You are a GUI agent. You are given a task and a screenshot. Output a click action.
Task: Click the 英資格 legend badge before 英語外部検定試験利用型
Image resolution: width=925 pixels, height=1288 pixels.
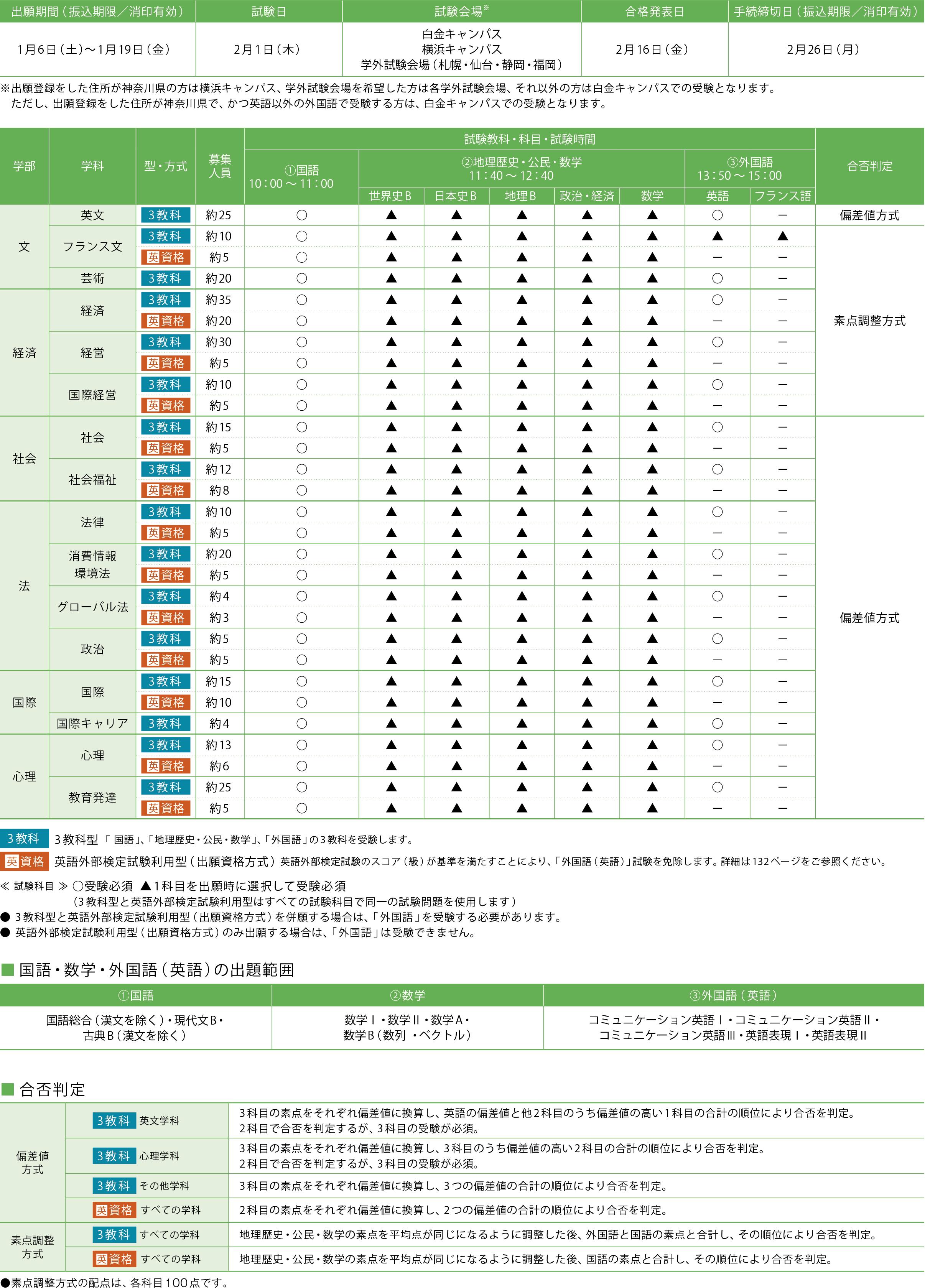[x=25, y=862]
